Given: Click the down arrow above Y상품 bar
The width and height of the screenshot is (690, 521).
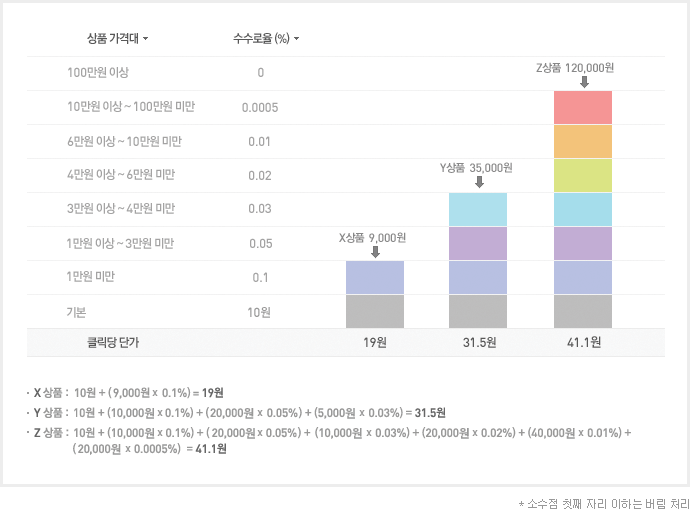Looking at the screenshot, I should click(479, 183).
